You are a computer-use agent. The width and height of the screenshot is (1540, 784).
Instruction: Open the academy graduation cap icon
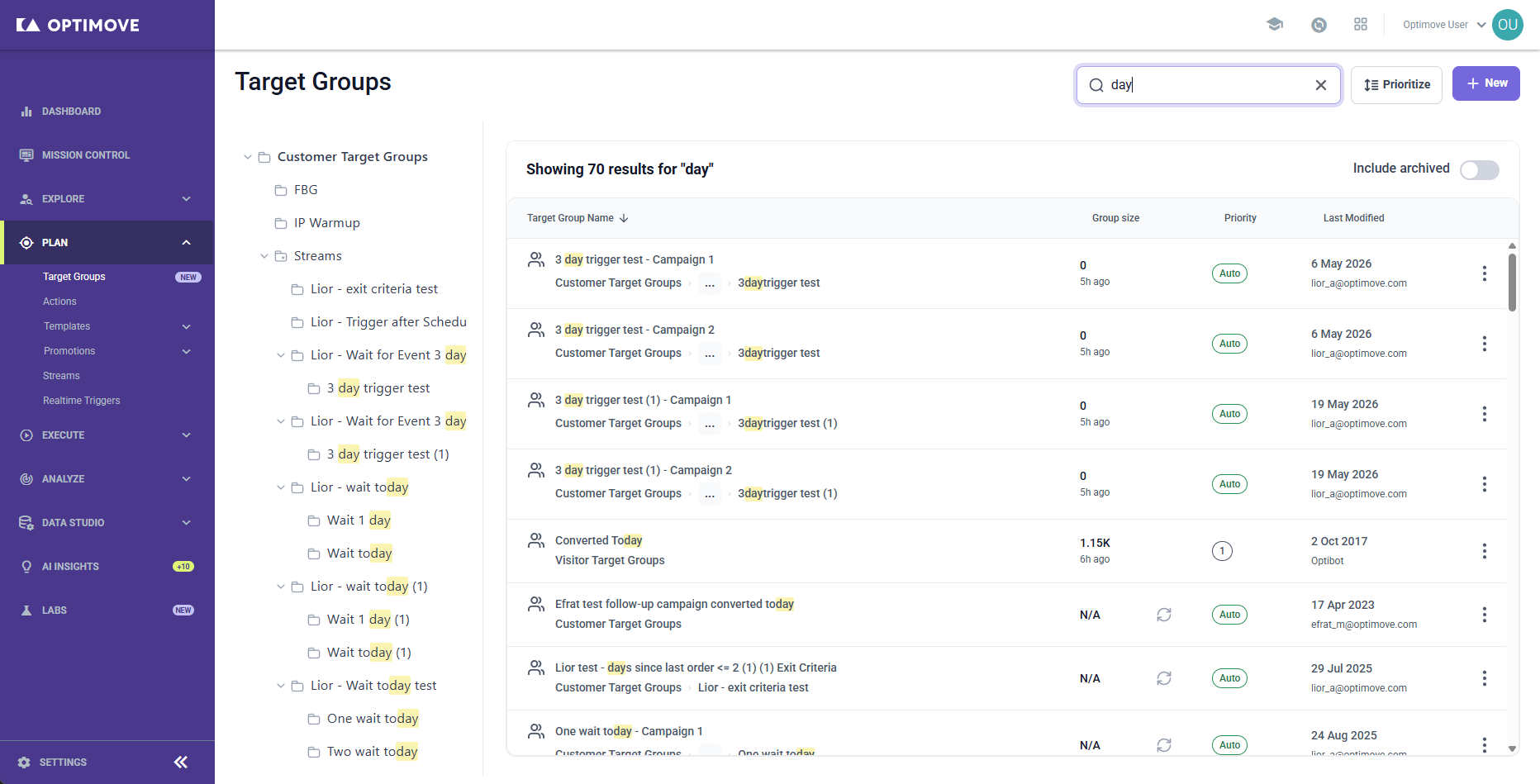[x=1275, y=25]
